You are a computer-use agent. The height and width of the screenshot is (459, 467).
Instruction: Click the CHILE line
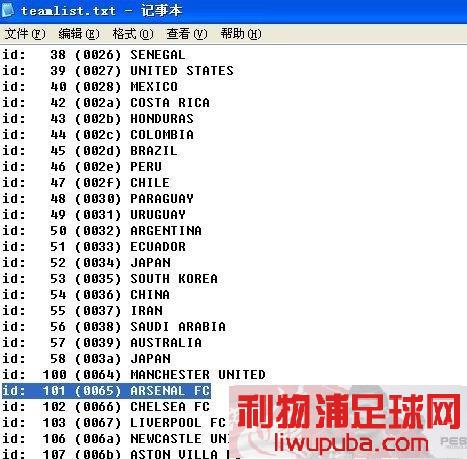(x=86, y=183)
